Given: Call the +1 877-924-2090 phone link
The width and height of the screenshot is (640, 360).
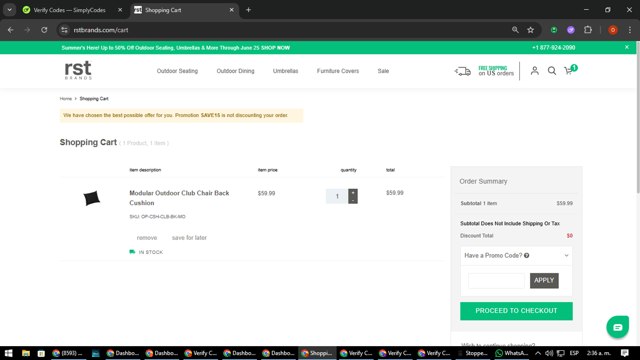Looking at the screenshot, I should (x=553, y=48).
